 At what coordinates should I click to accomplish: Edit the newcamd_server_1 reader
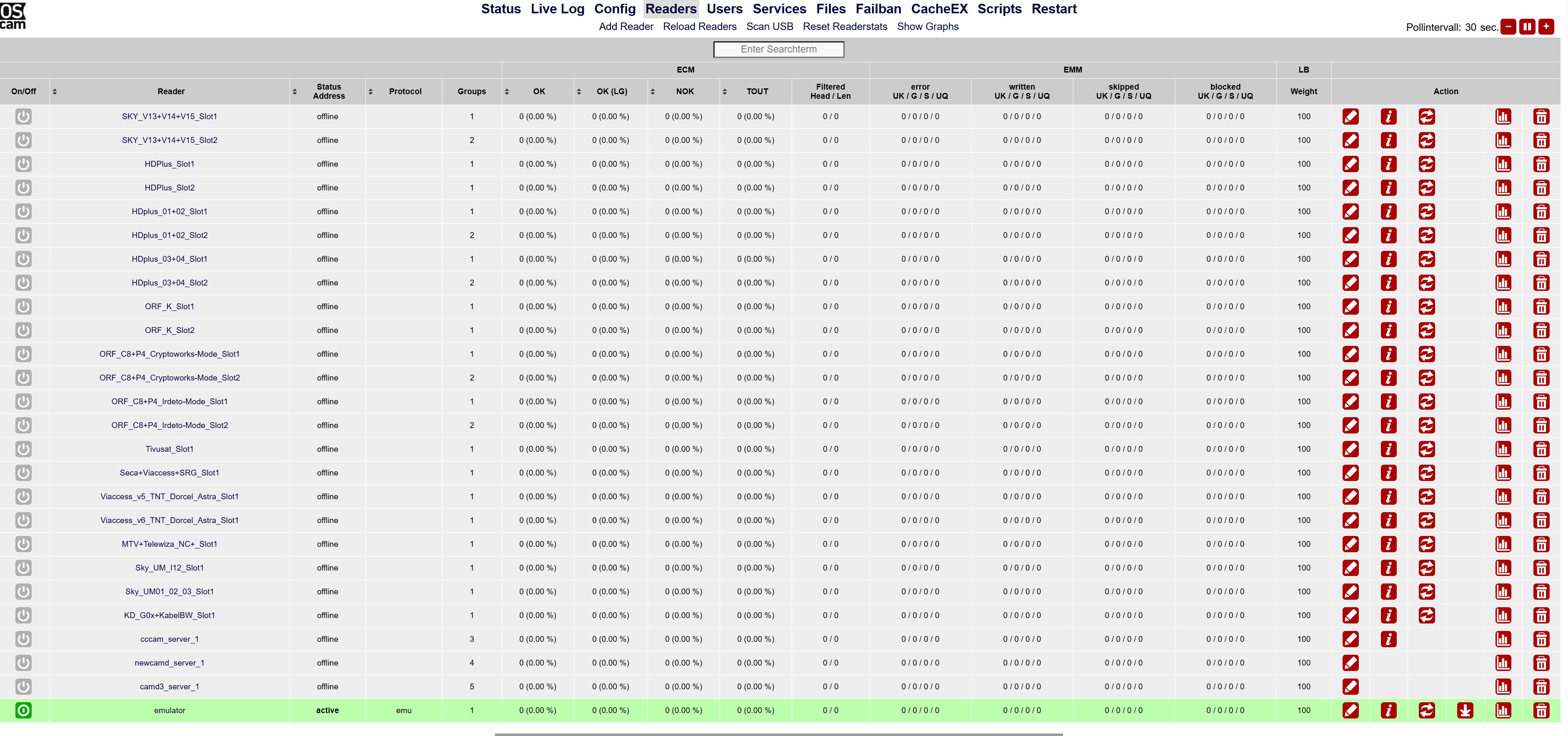(1350, 662)
